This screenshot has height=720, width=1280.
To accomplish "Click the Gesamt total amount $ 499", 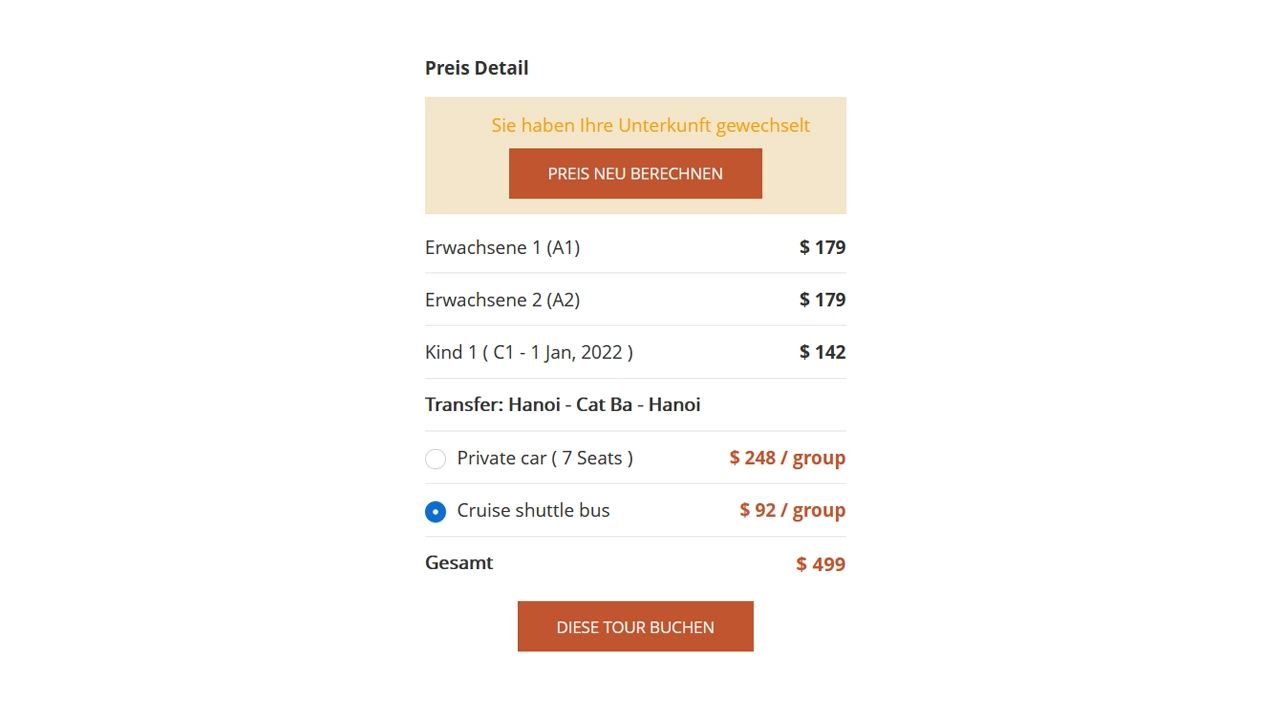I will coord(820,563).
